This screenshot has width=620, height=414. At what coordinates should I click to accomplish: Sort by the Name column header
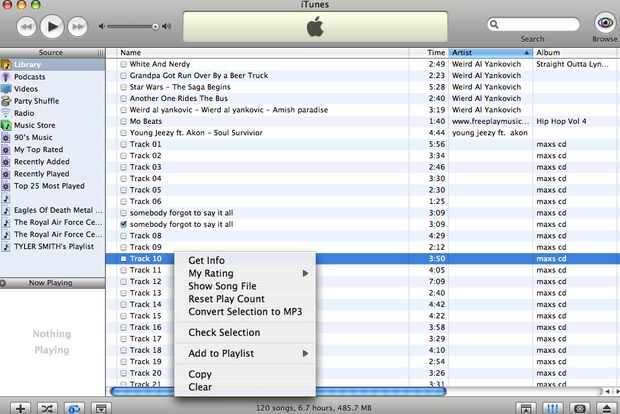click(263, 53)
